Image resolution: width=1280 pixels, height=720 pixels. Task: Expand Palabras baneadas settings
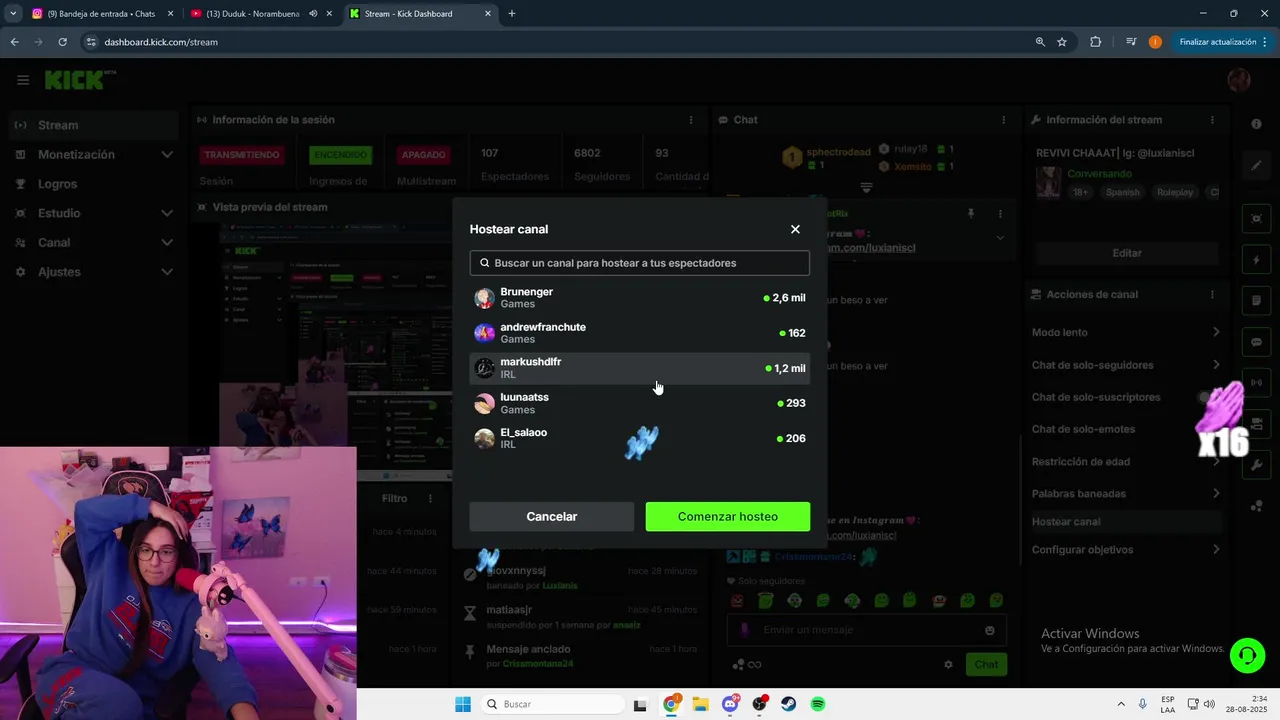click(x=1126, y=493)
